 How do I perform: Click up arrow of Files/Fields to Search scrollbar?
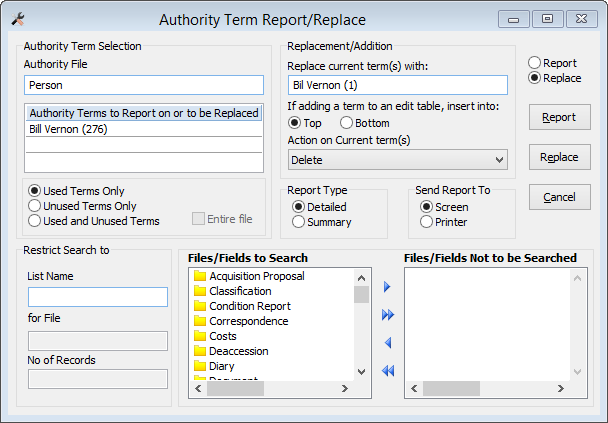(361, 278)
